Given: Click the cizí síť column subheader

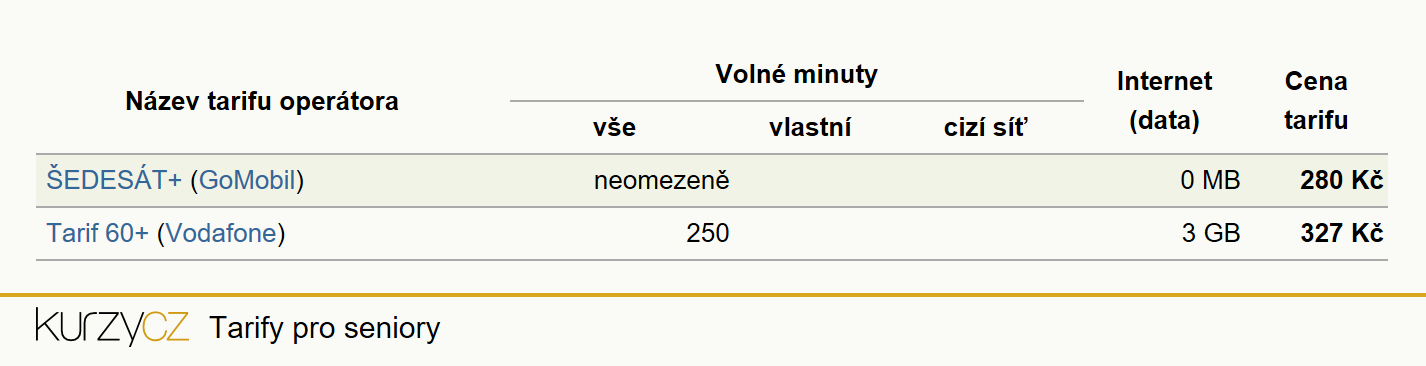Looking at the screenshot, I should tap(985, 128).
